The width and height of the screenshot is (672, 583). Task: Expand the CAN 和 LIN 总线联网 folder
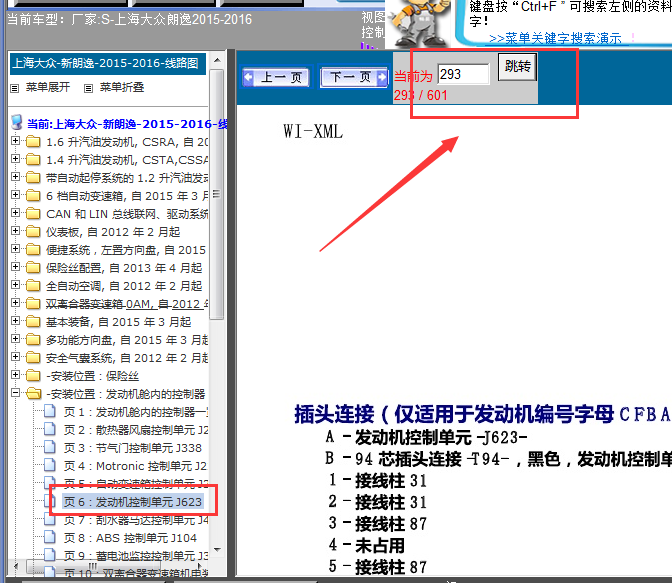(x=15, y=213)
